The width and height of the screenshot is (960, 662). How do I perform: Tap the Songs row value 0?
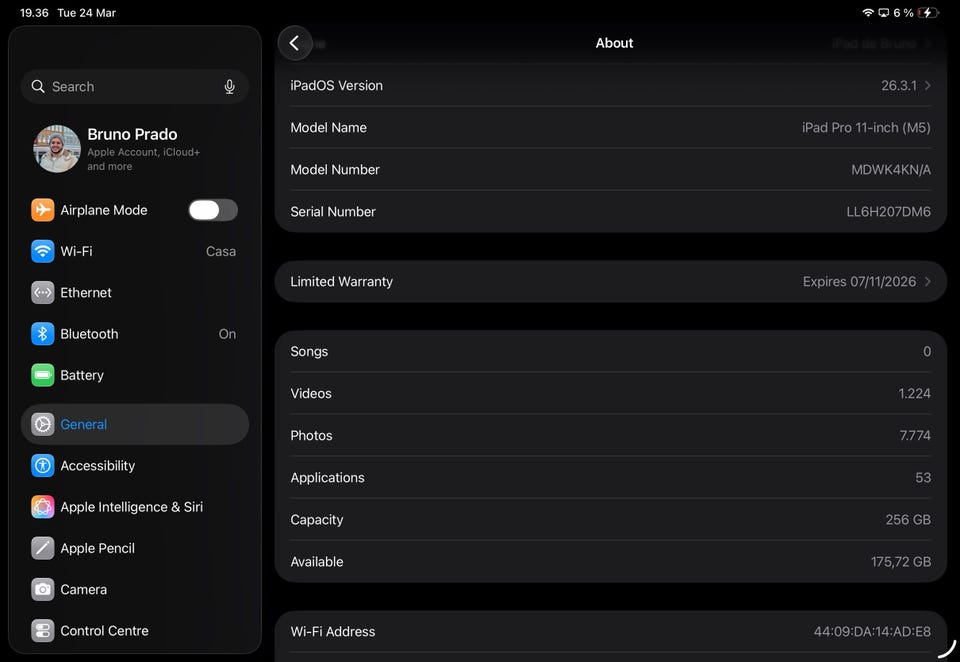pos(927,352)
